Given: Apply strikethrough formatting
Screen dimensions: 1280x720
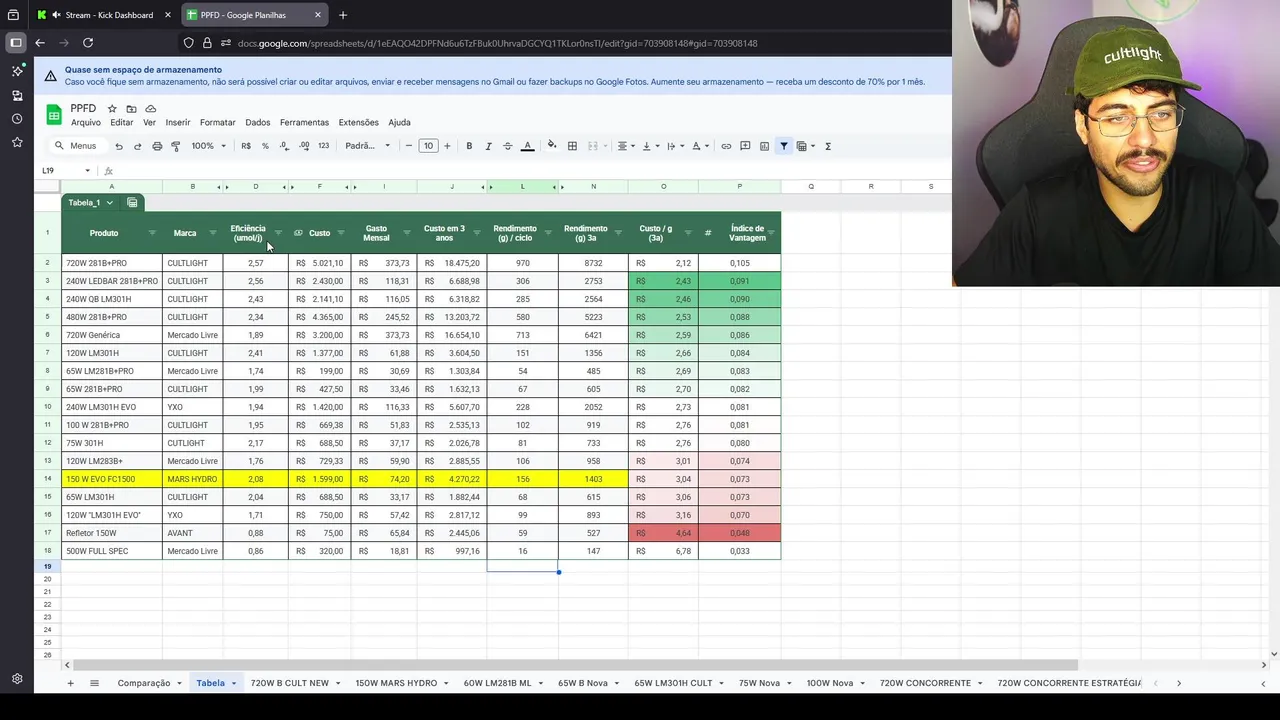Looking at the screenshot, I should click(x=508, y=146).
